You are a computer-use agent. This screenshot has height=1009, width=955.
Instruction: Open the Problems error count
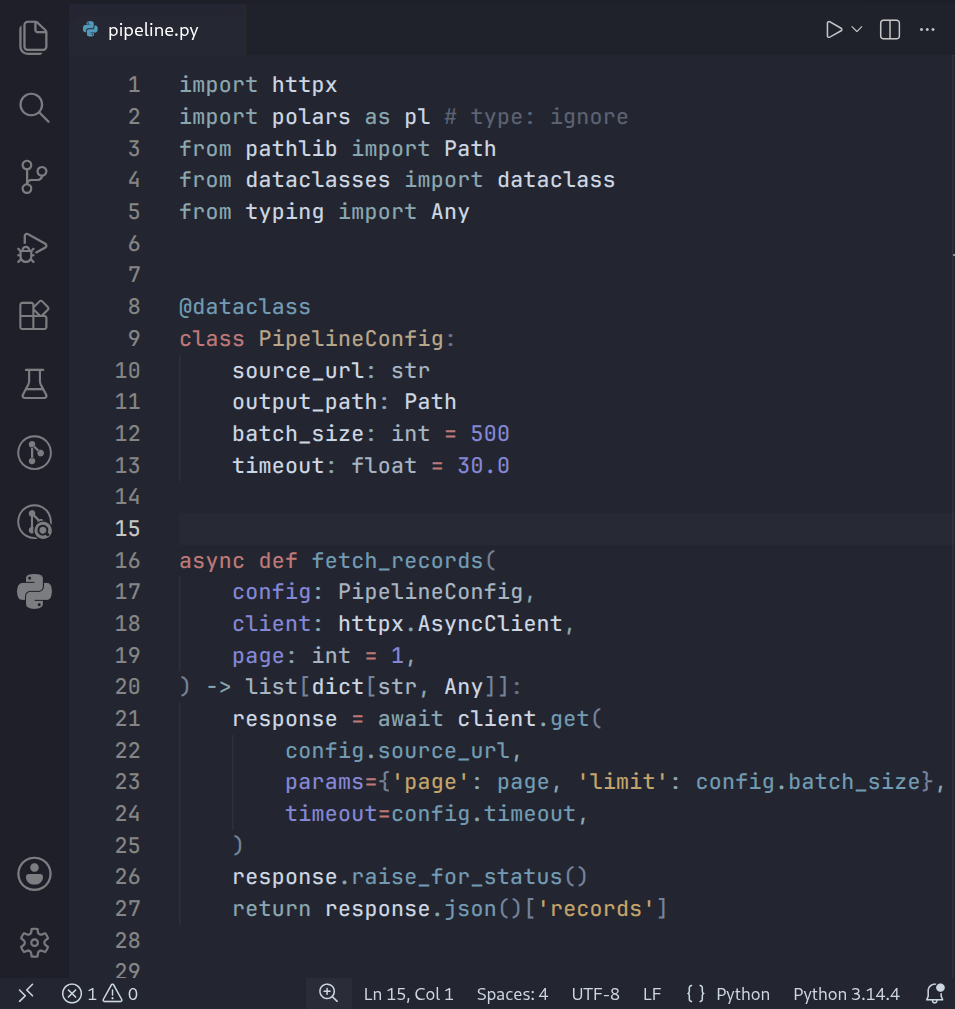click(x=79, y=994)
